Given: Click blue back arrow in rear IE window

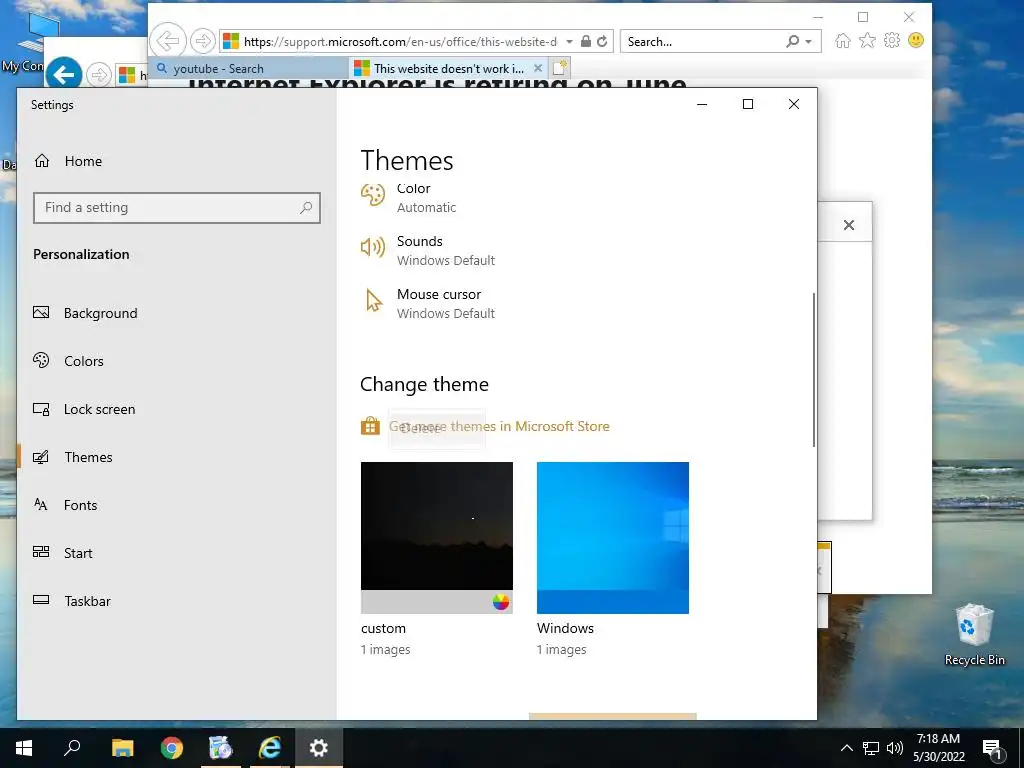Looking at the screenshot, I should point(63,75).
